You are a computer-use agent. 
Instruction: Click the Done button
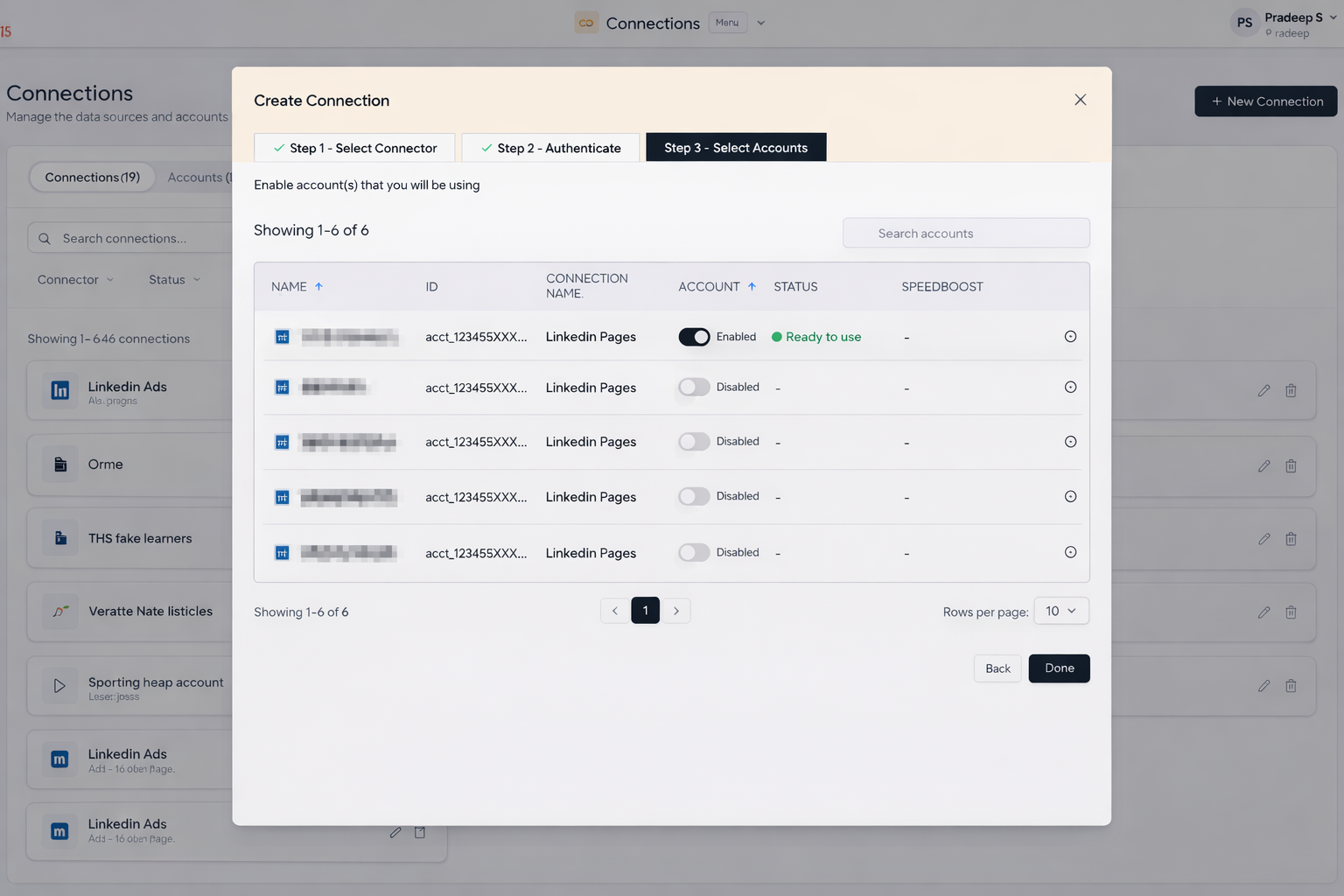pos(1059,668)
